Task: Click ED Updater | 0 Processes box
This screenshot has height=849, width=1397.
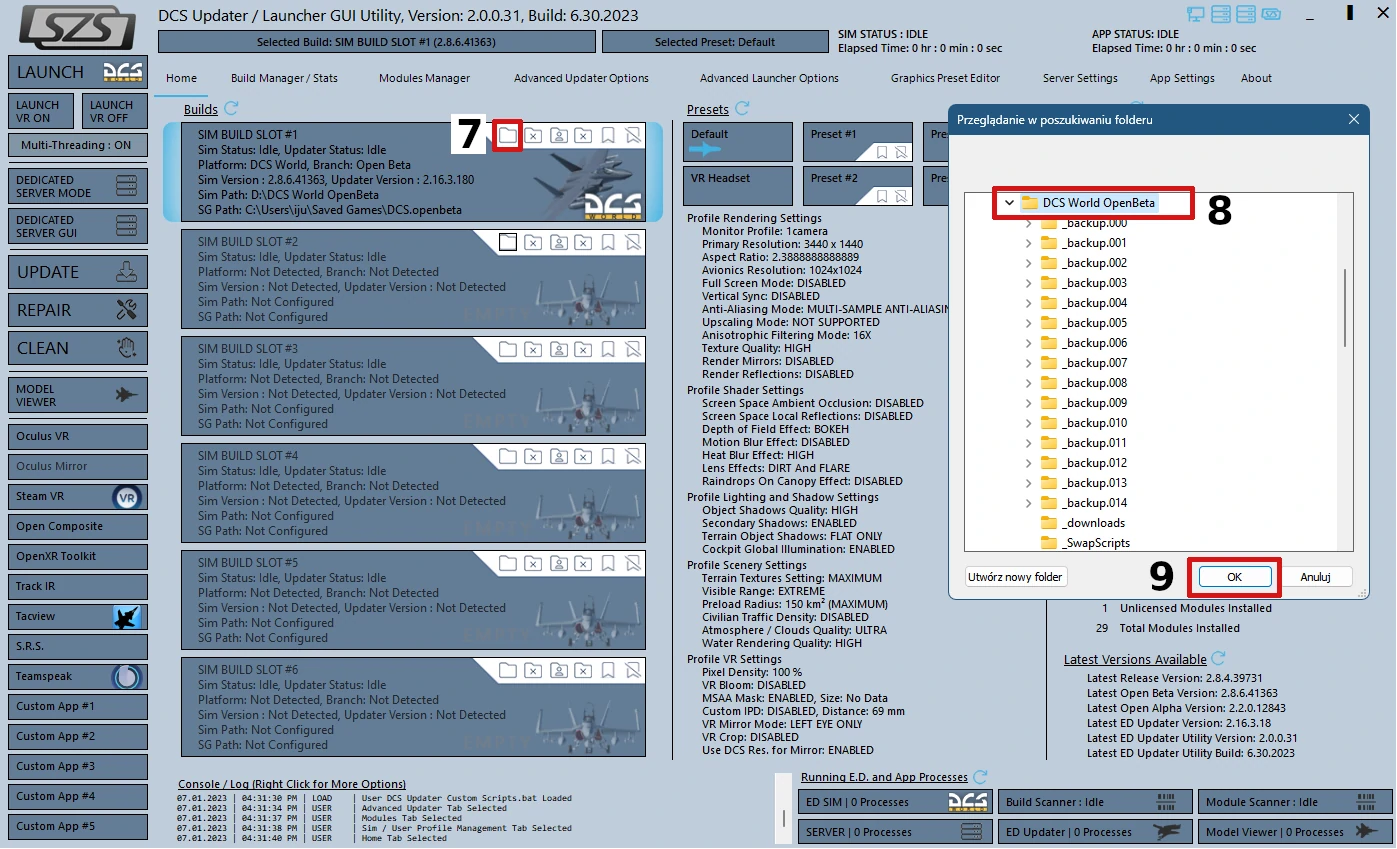Action: click(x=1094, y=832)
